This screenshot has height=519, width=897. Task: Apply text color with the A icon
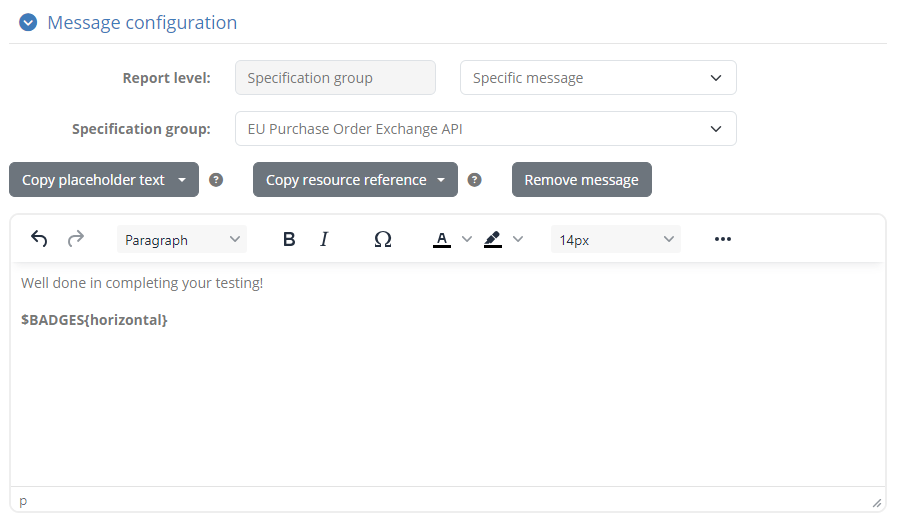442,239
